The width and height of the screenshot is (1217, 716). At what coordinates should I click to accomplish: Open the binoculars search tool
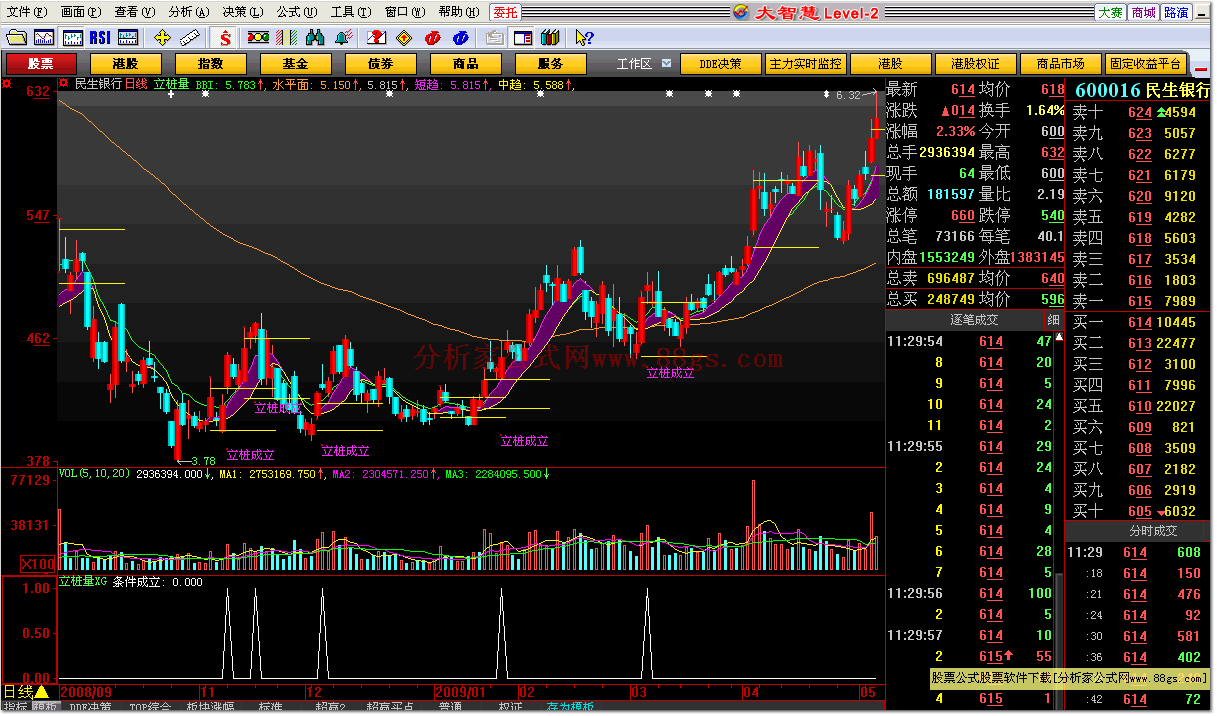(315, 38)
